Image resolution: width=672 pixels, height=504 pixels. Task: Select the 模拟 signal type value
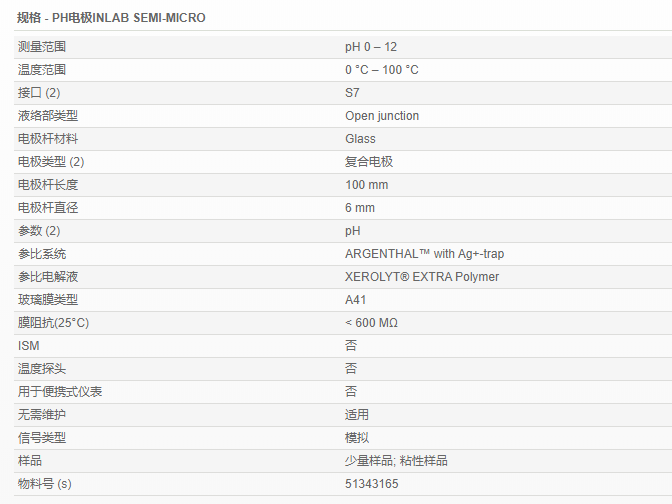click(x=357, y=438)
